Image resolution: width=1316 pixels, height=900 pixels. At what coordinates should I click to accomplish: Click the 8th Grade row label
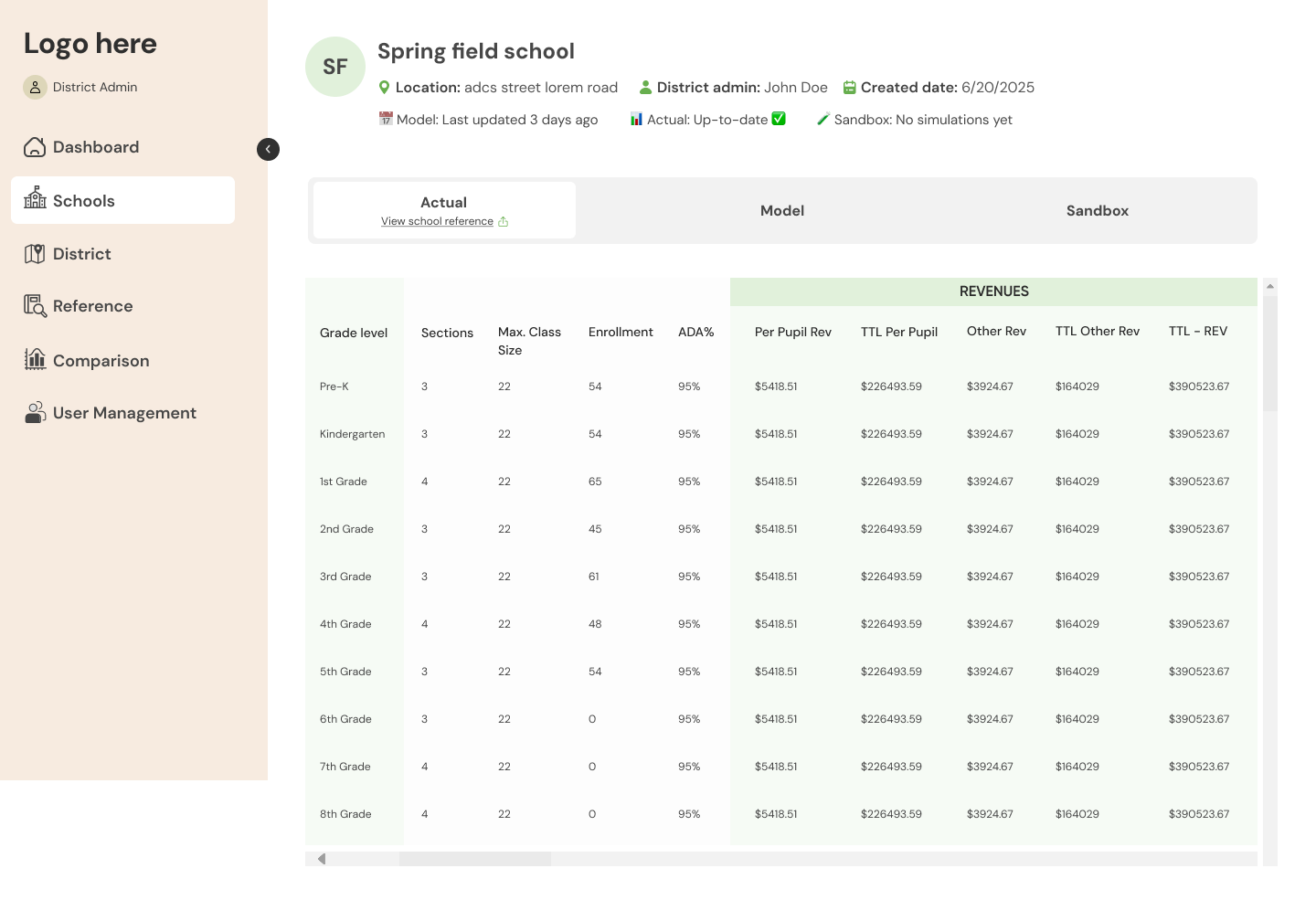[x=345, y=814]
